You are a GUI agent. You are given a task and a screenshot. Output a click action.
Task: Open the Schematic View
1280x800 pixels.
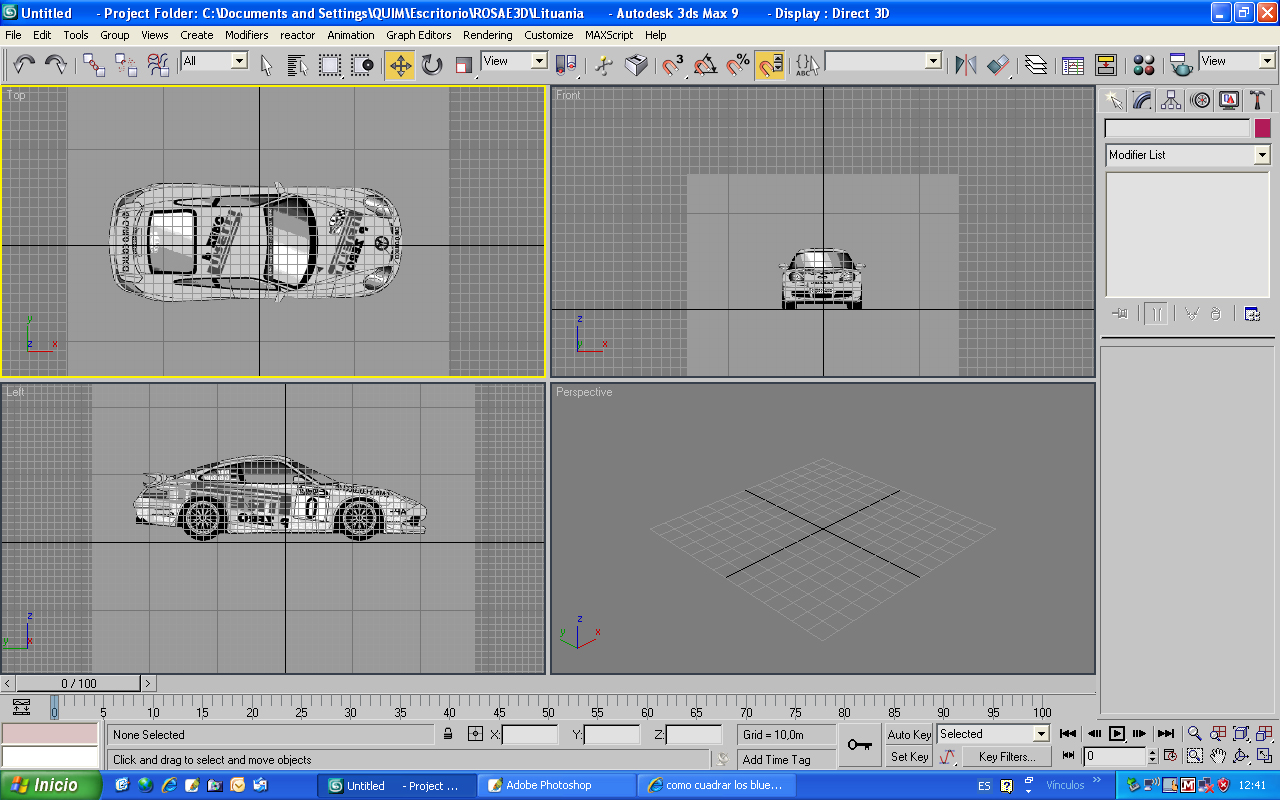click(1105, 65)
